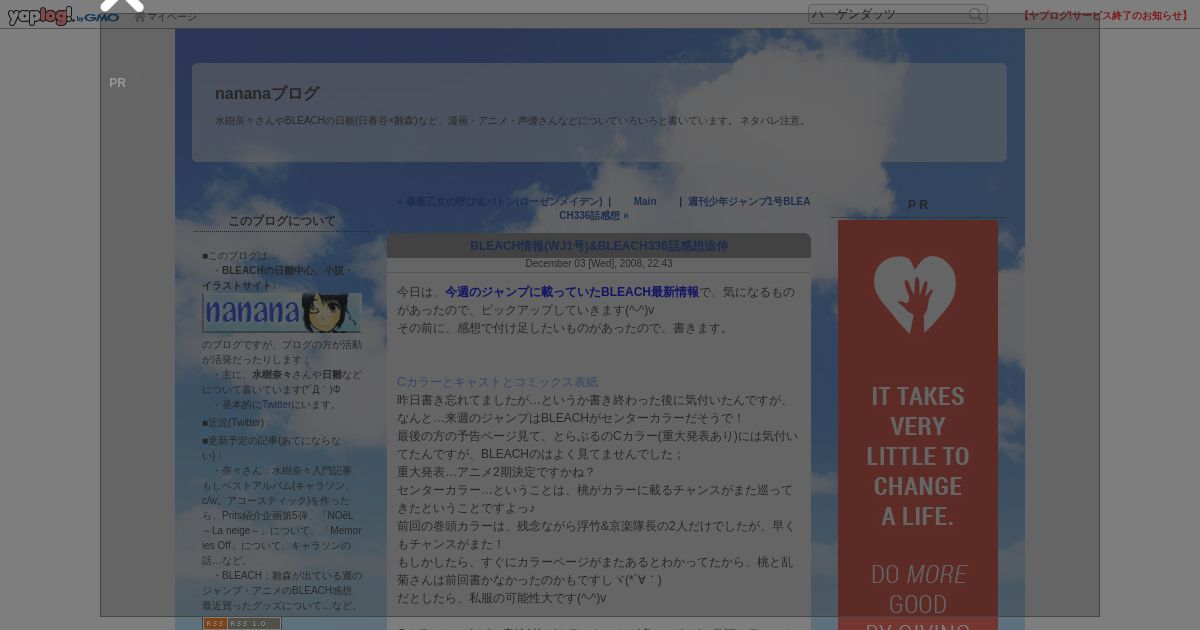Image resolution: width=1200 pixels, height=630 pixels.
Task: Click the P R label above the red ad
Action: [918, 205]
